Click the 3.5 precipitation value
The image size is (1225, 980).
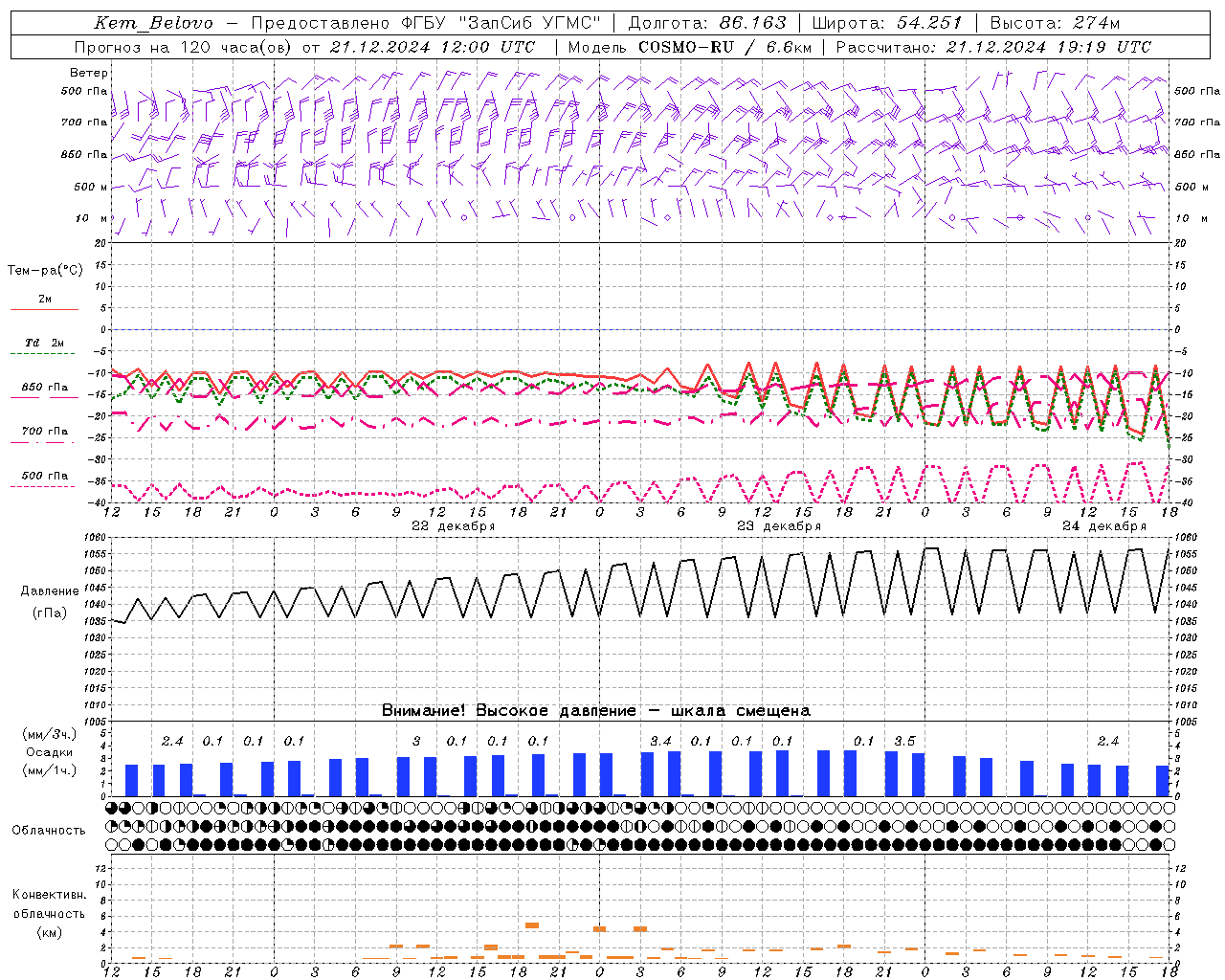click(x=904, y=741)
